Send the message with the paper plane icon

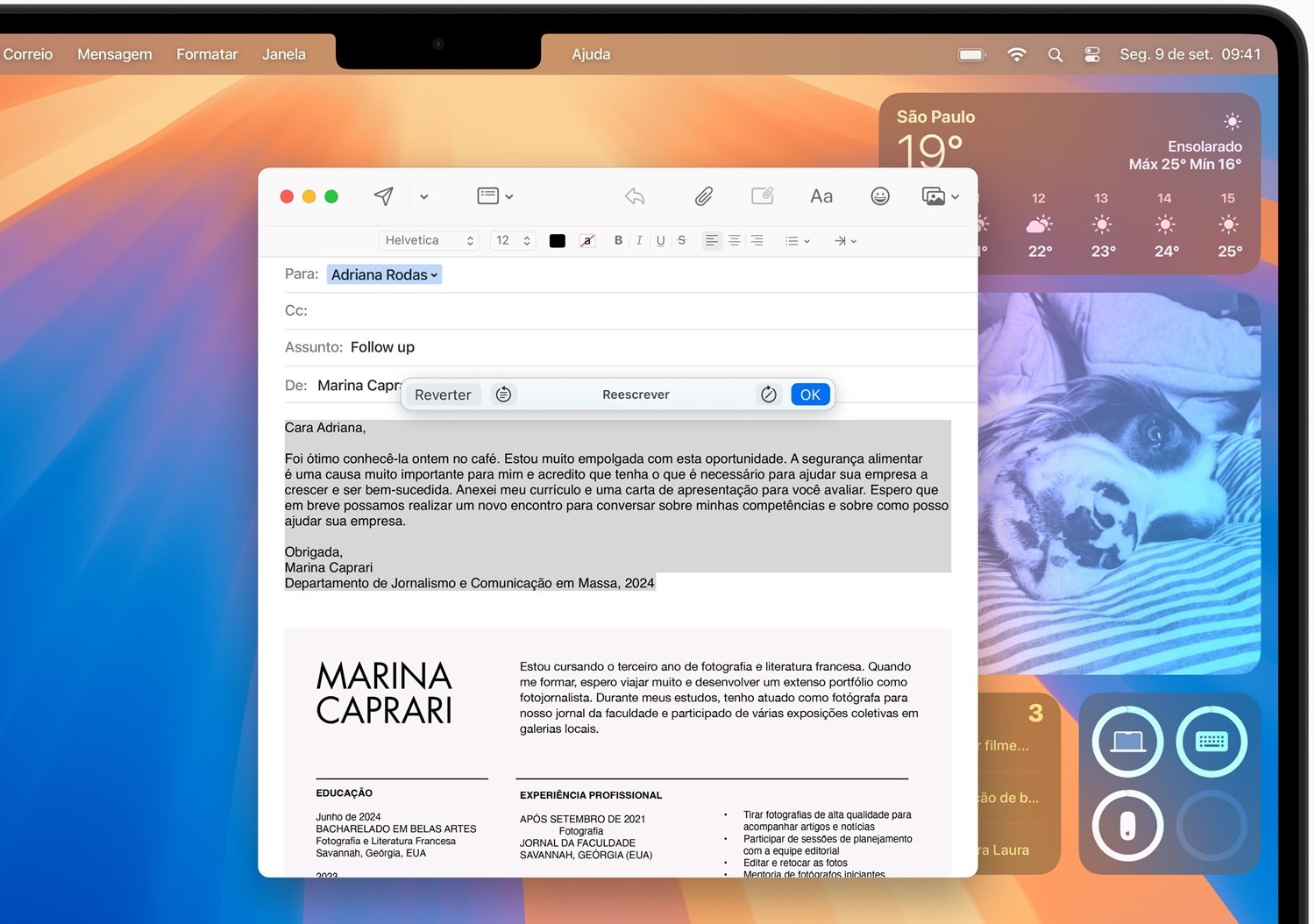coord(383,196)
